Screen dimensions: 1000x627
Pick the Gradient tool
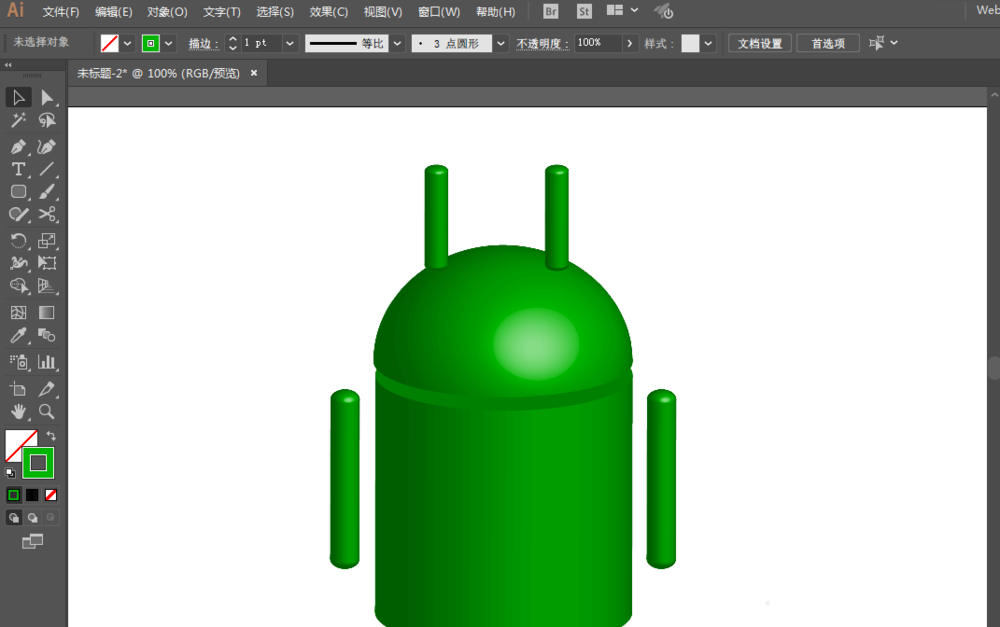point(47,313)
